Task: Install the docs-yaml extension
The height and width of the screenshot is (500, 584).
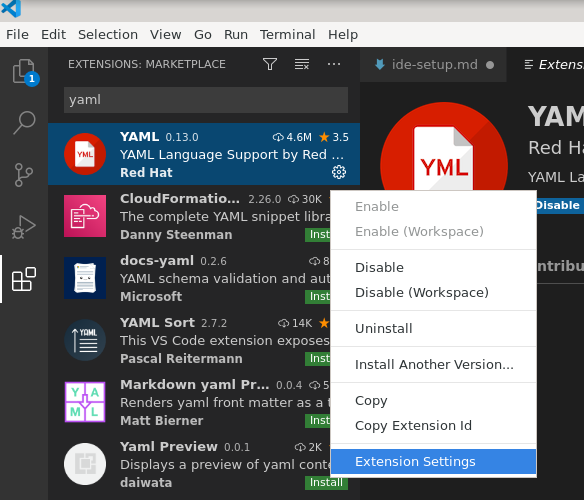Action: tap(318, 297)
